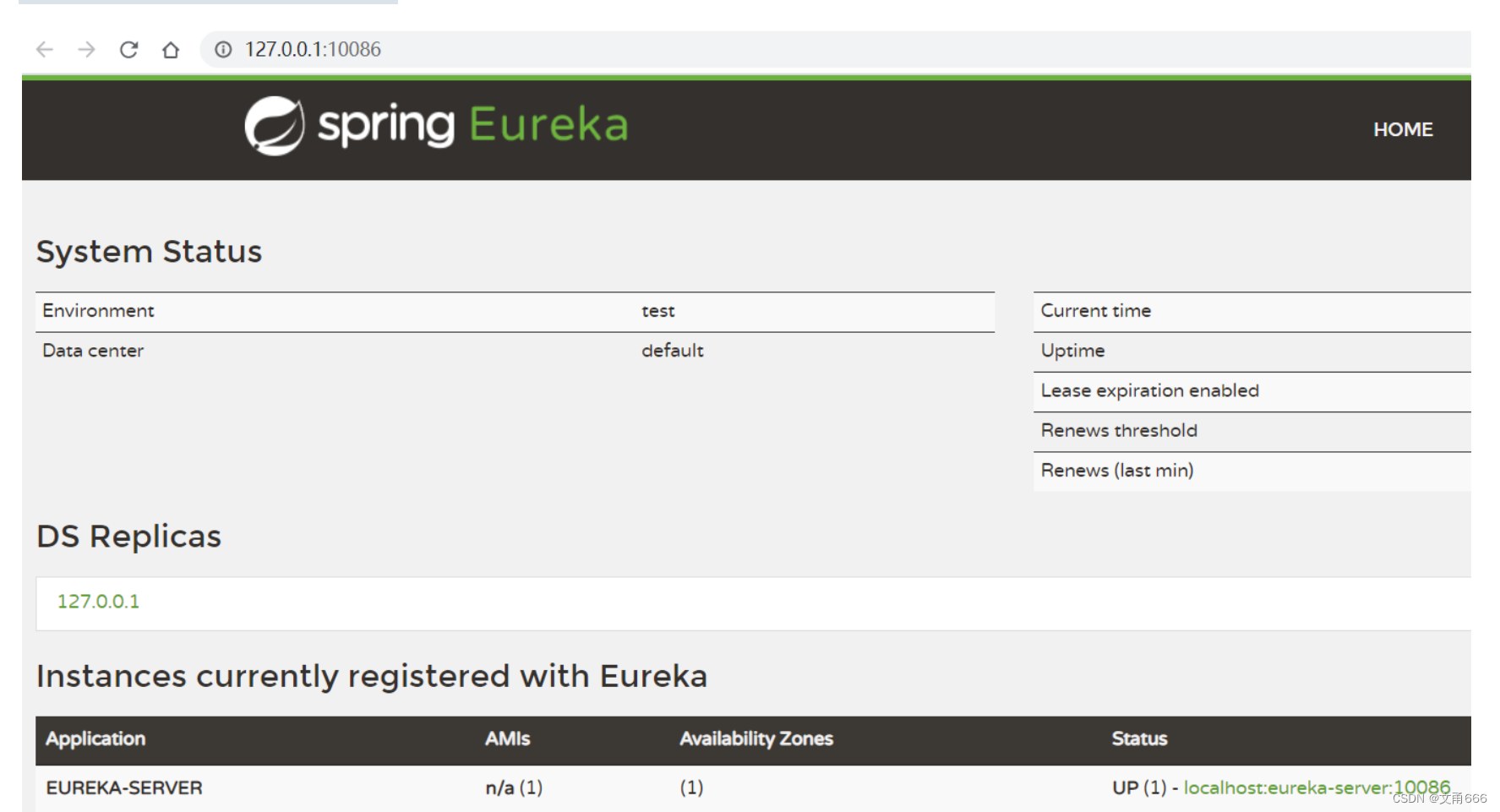This screenshot has height=812, width=1500.
Task: Click the browser forward arrow
Action: 86,50
